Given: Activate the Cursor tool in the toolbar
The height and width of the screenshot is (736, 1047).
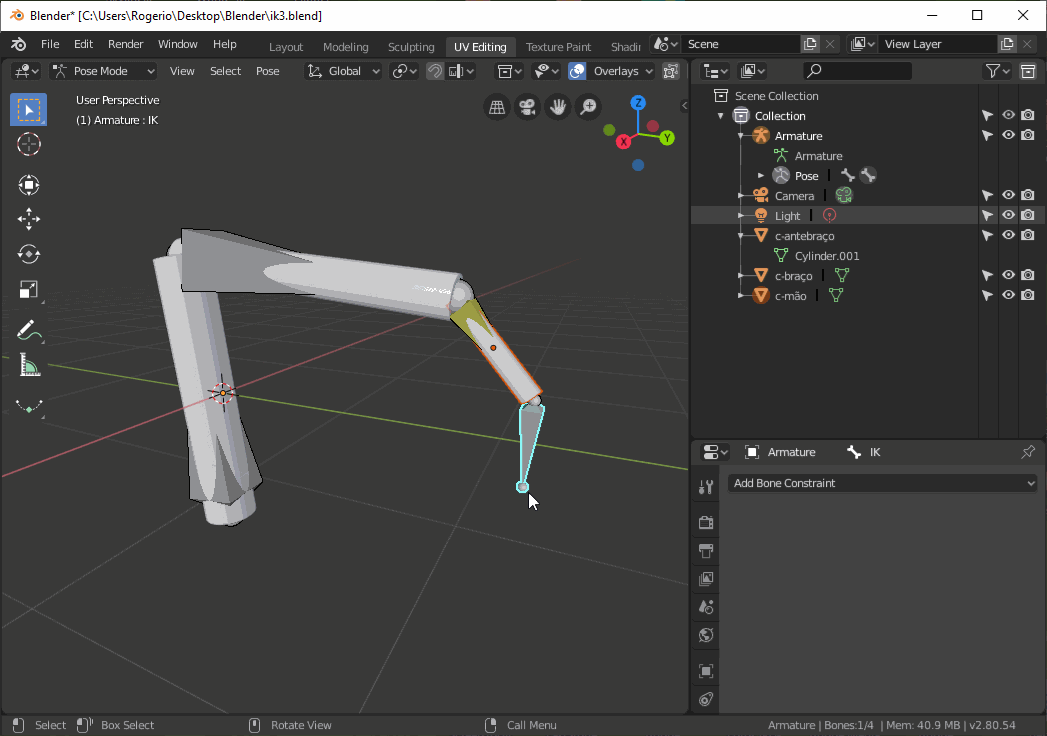Looking at the screenshot, I should [28, 144].
